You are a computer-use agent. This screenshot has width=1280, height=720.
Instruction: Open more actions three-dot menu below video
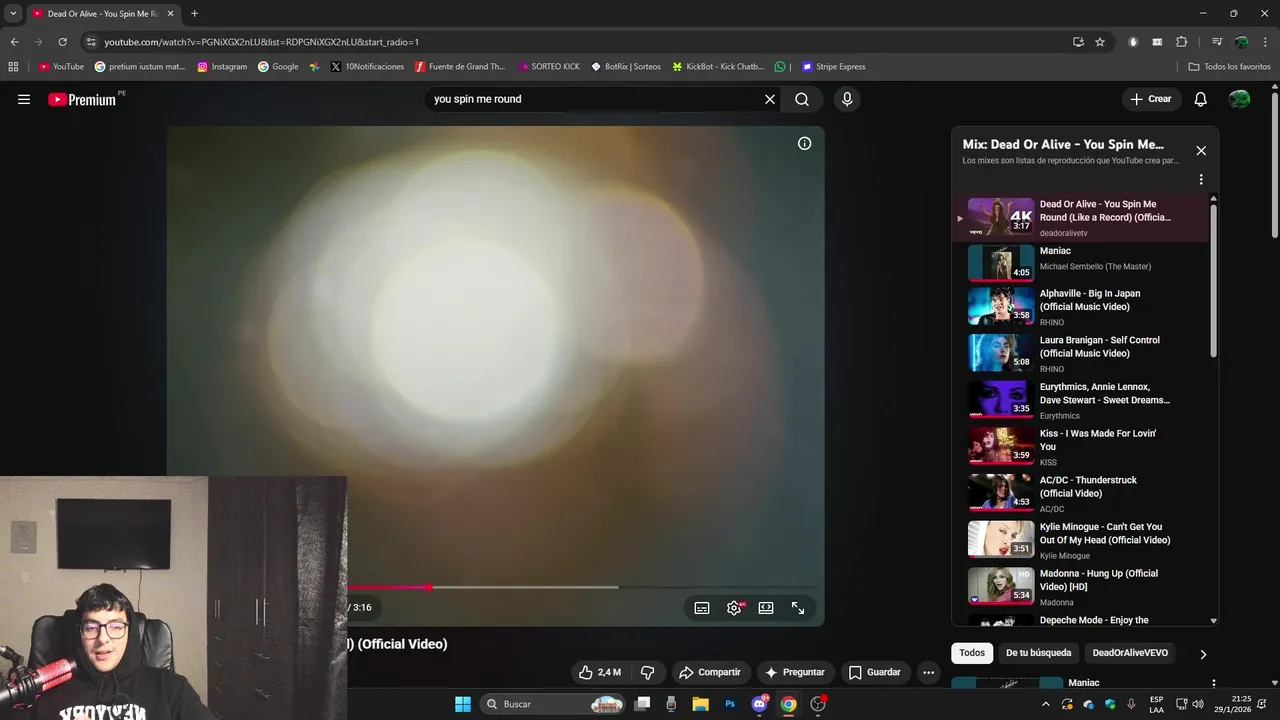point(928,672)
